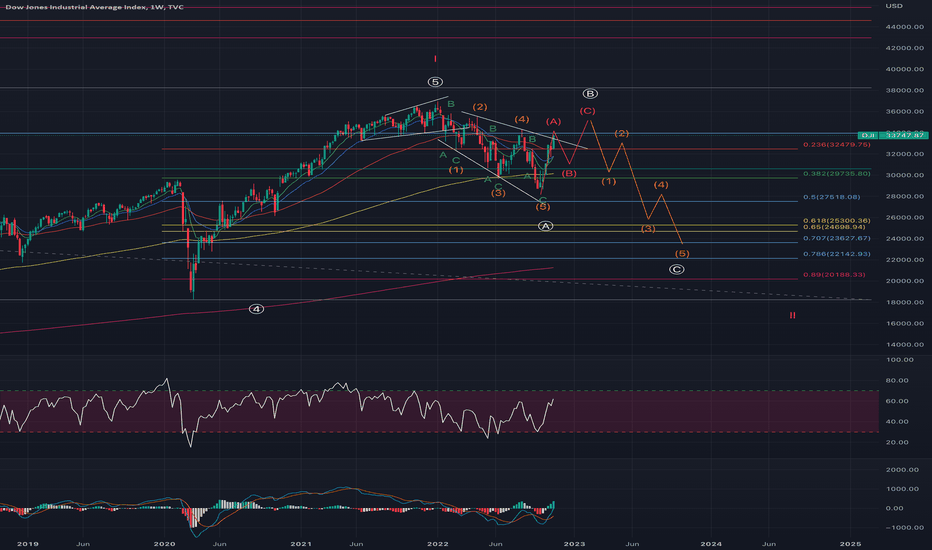Image resolution: width=932 pixels, height=550 pixels.
Task: Click 32000.00 on the price axis
Action: click(904, 154)
